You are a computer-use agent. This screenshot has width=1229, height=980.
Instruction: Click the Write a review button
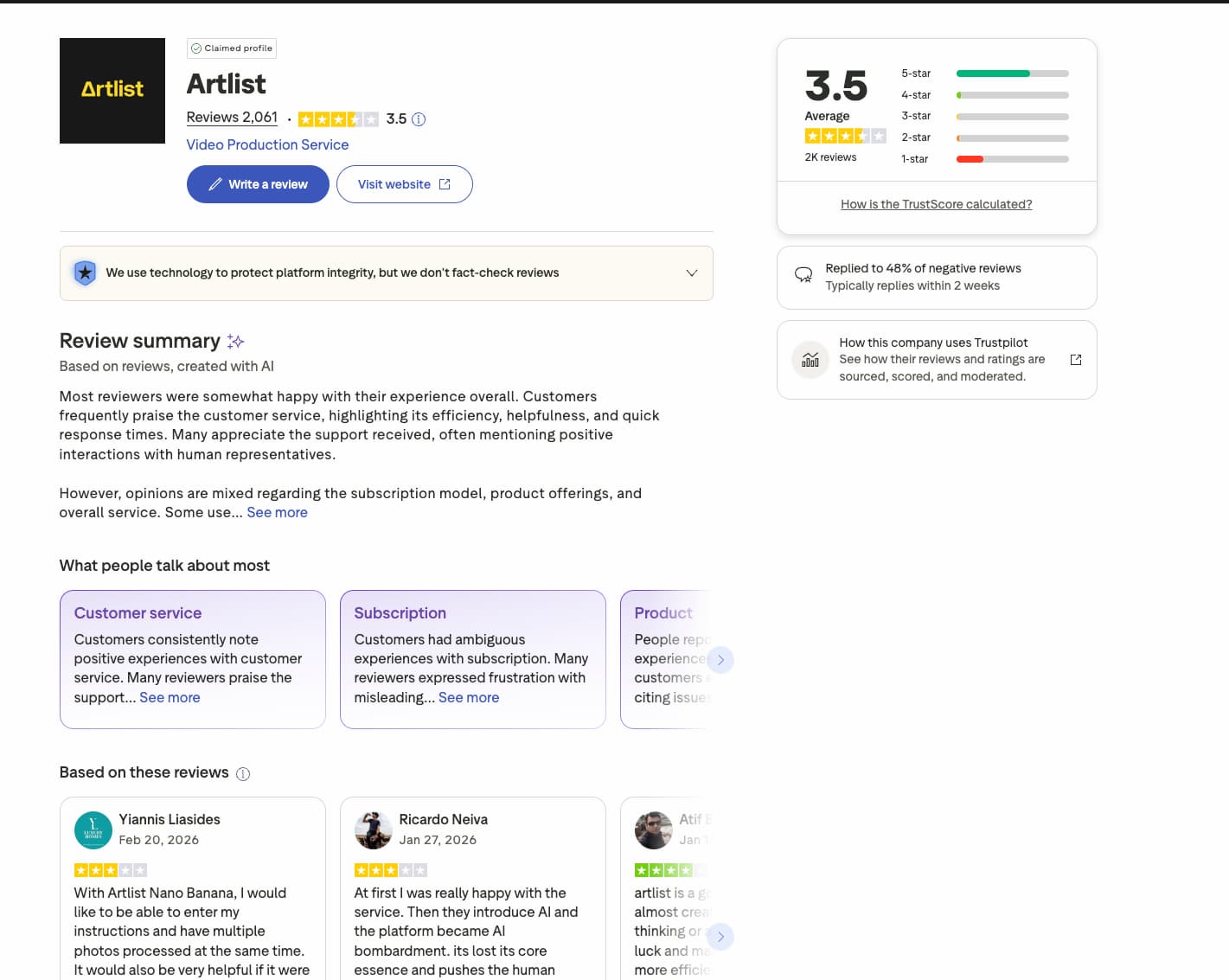click(257, 183)
